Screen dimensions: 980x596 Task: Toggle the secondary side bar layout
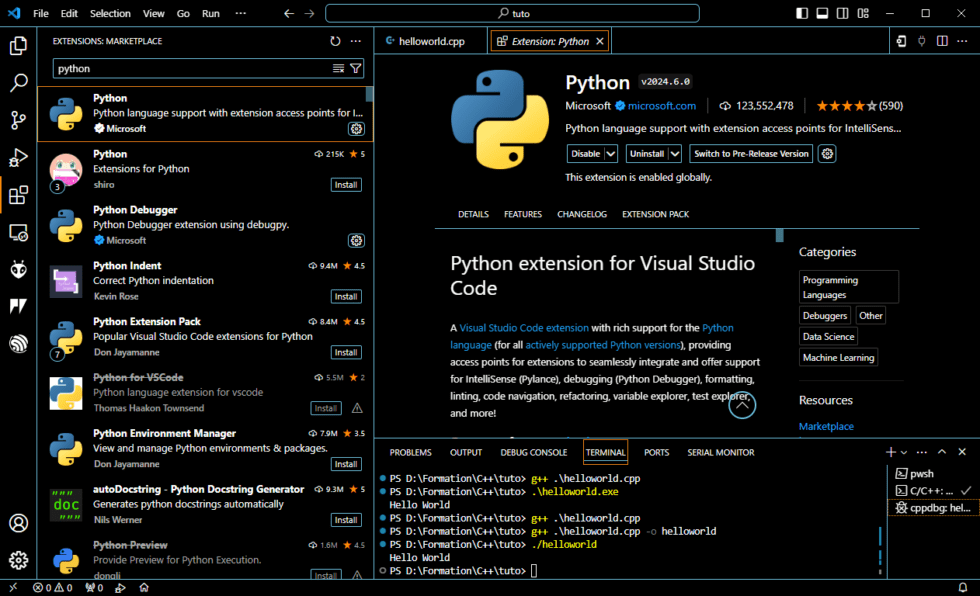[x=842, y=13]
